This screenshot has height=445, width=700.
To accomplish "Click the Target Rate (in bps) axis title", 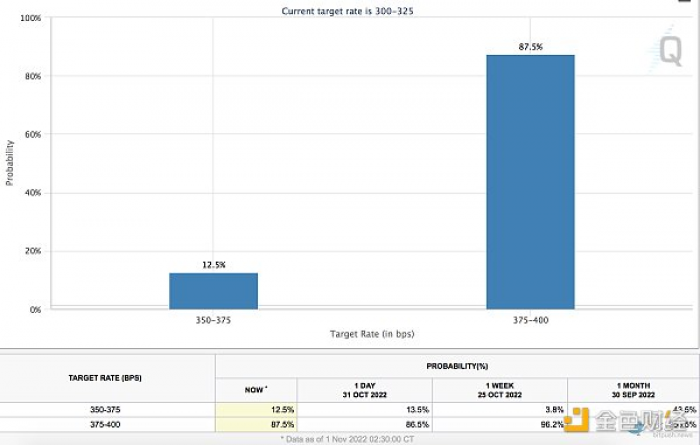I will 372,334.
